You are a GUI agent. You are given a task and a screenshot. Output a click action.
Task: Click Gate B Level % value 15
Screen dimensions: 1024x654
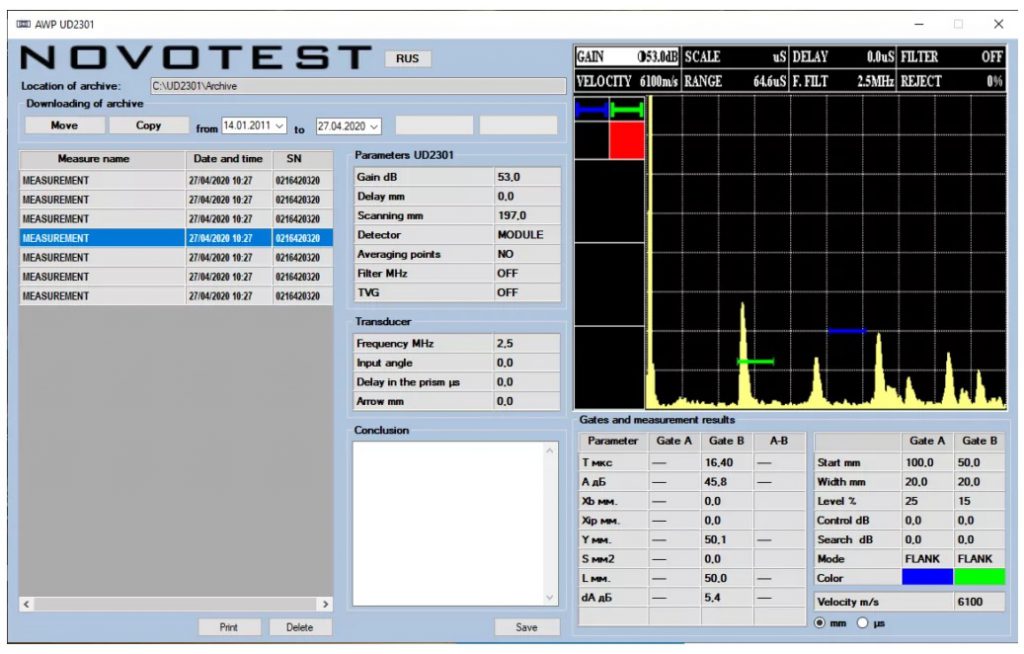pyautogui.click(x=980, y=501)
